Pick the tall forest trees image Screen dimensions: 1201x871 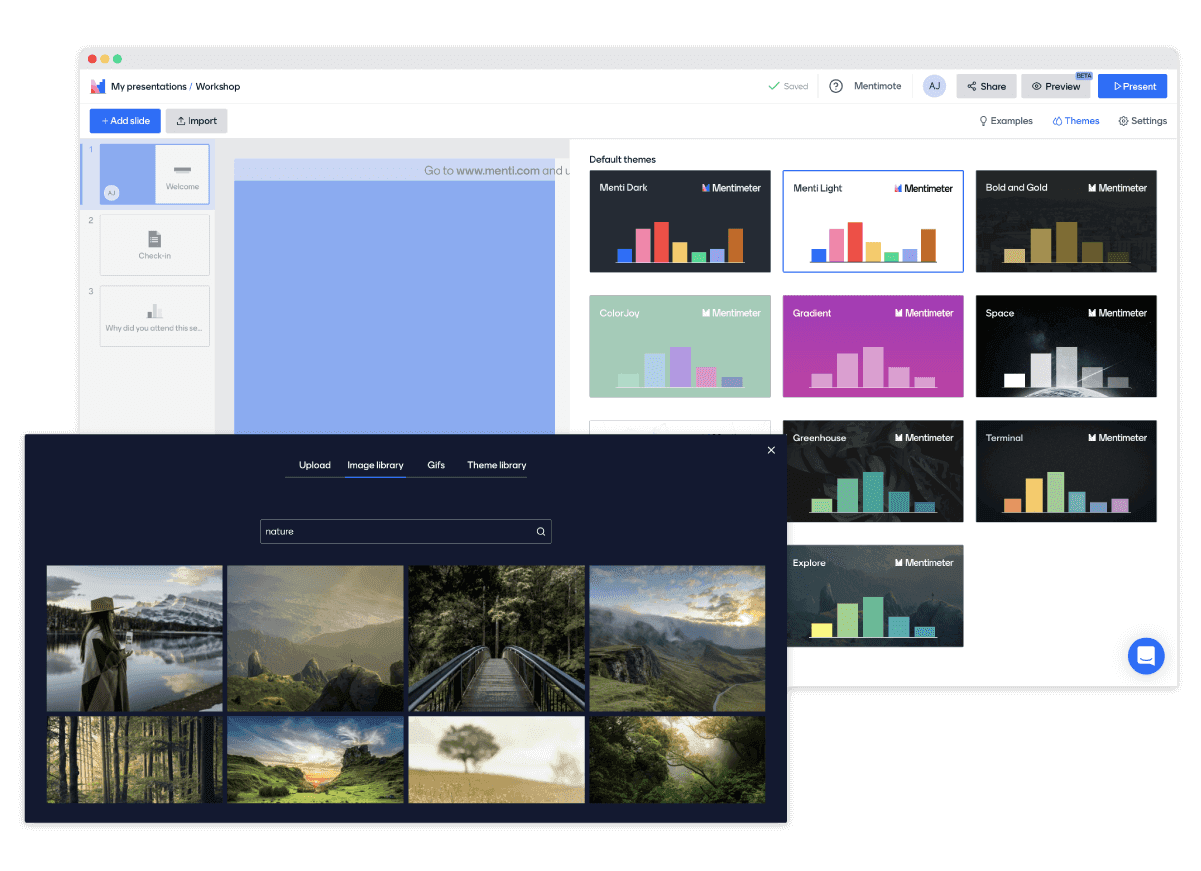point(135,759)
